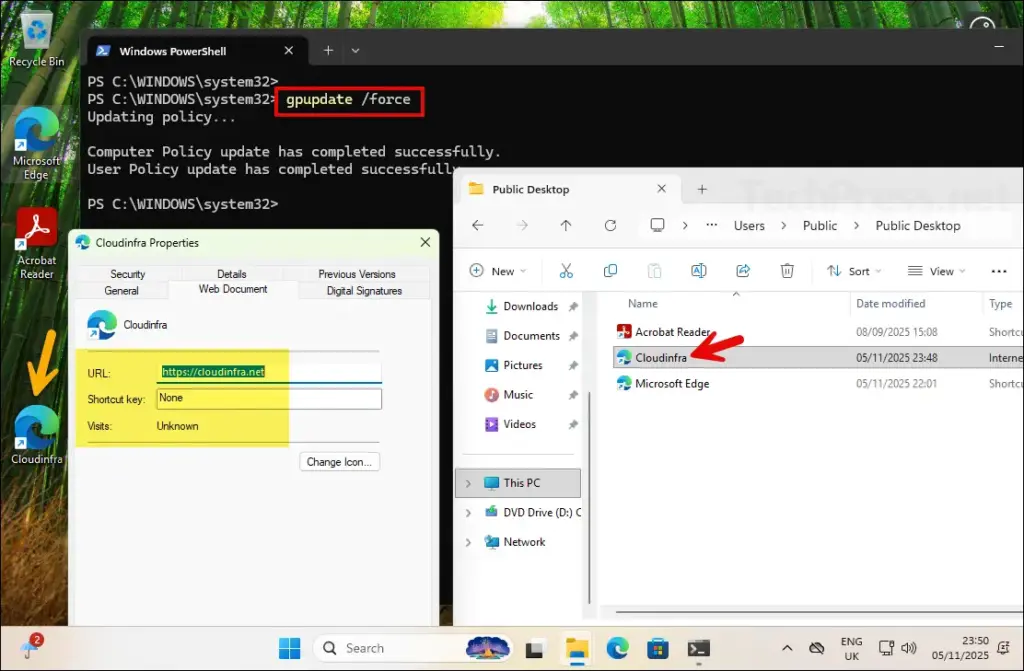The width and height of the screenshot is (1024, 671).
Task: Open the Sort menu in Explorer
Action: pos(854,270)
